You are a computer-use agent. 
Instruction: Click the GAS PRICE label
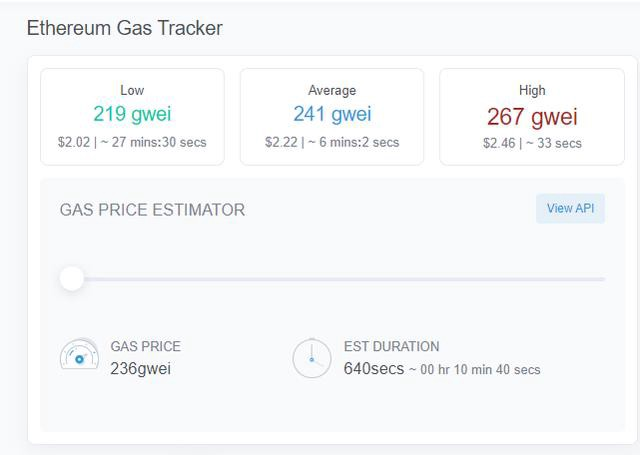point(145,346)
